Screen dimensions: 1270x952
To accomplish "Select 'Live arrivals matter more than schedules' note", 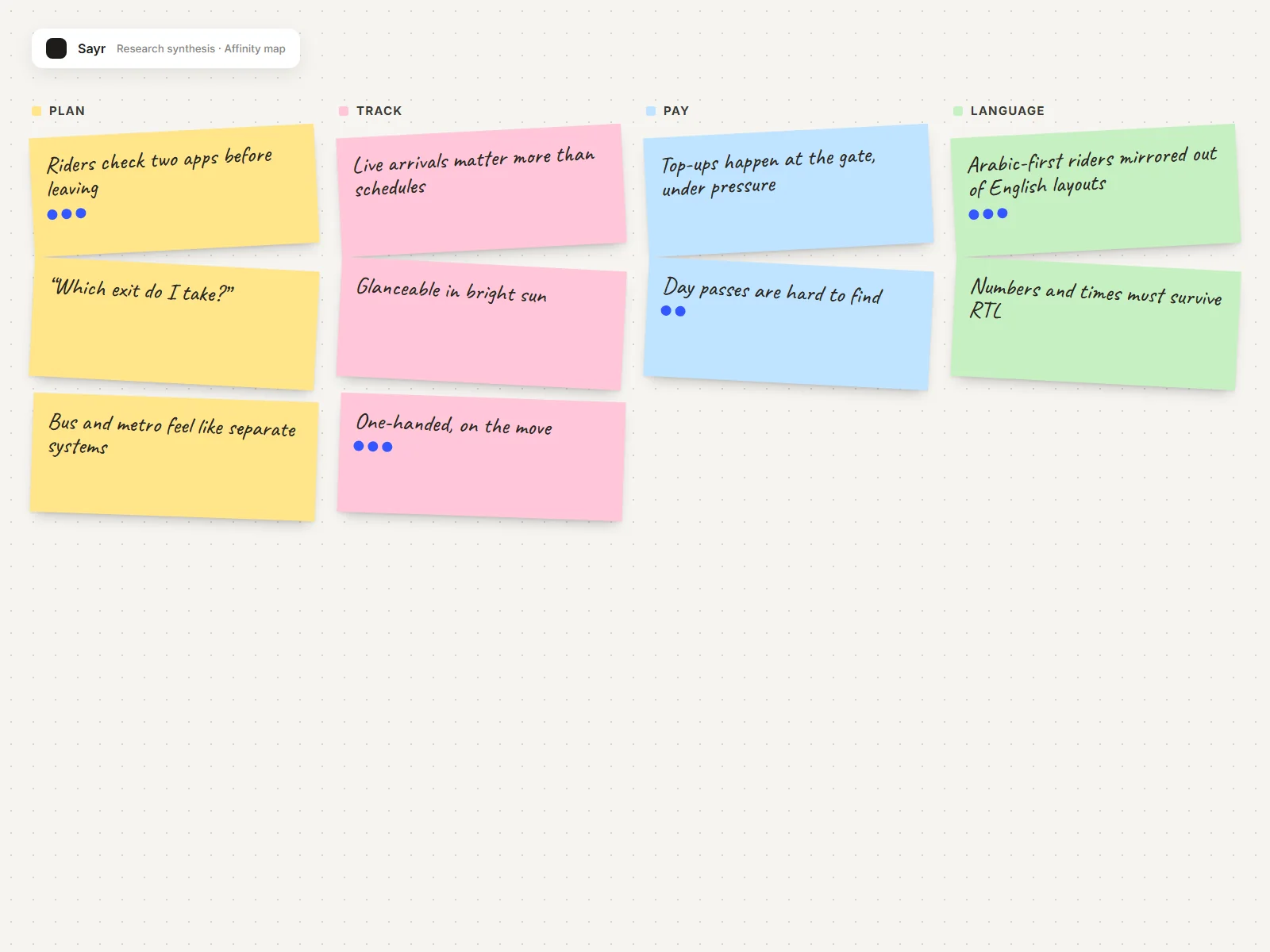I will tap(482, 190).
